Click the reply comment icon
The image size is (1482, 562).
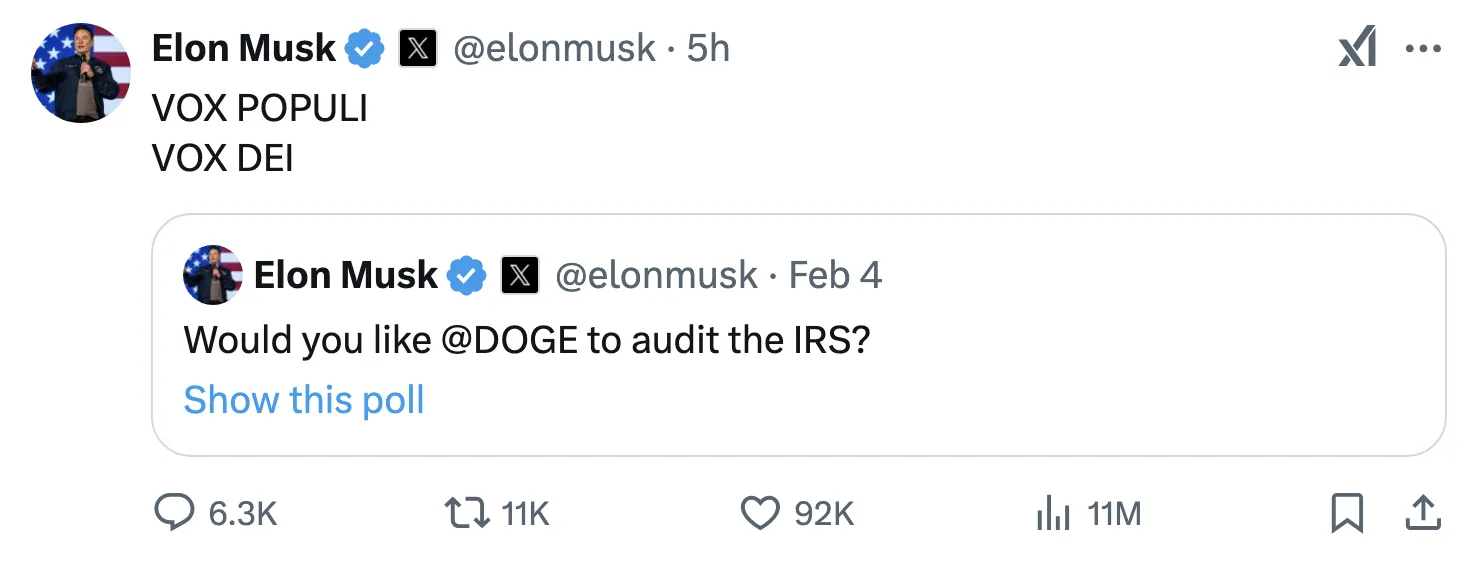[x=175, y=514]
